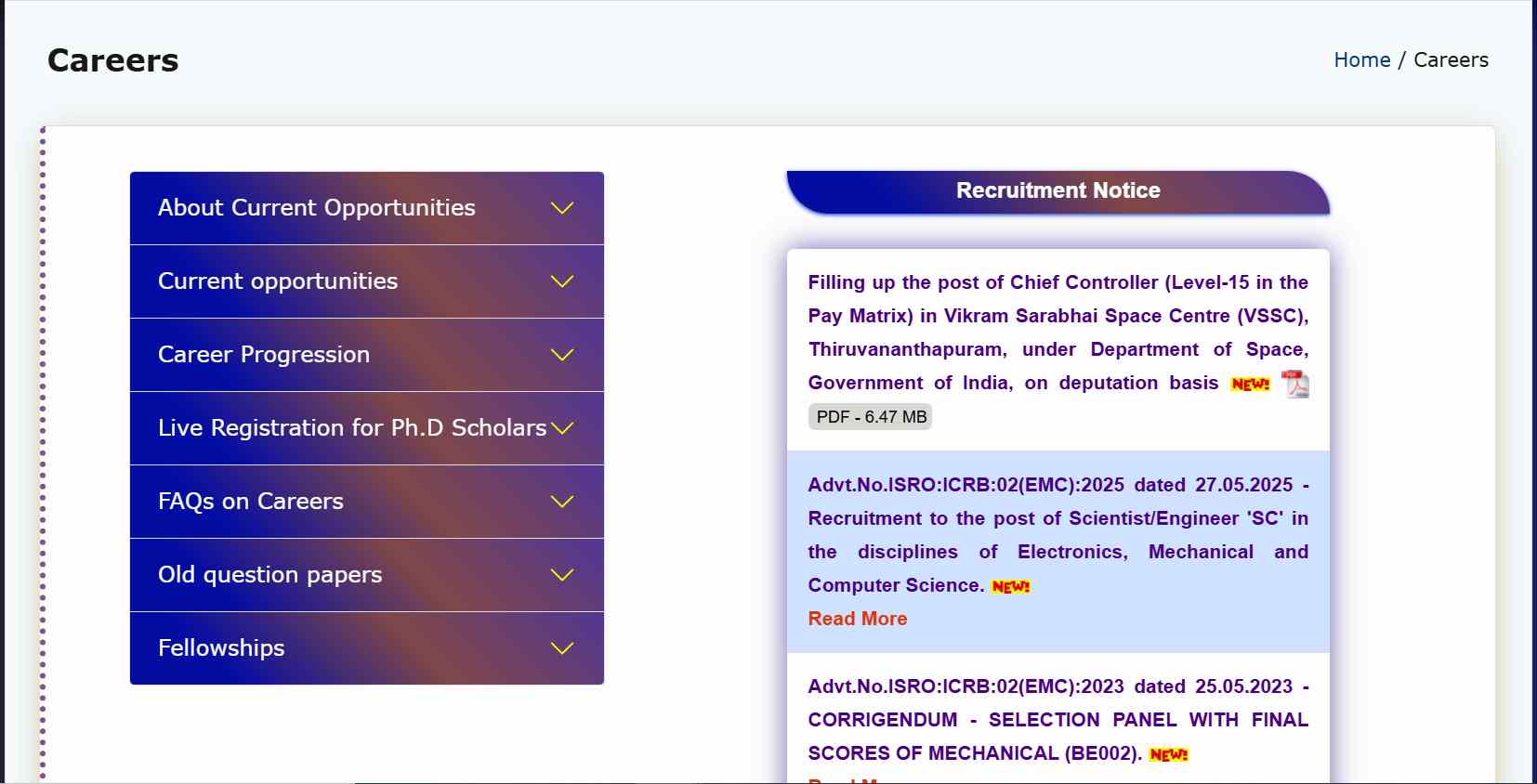Open the FAQs on Careers section
The height and width of the screenshot is (784, 1537).
[x=251, y=502]
